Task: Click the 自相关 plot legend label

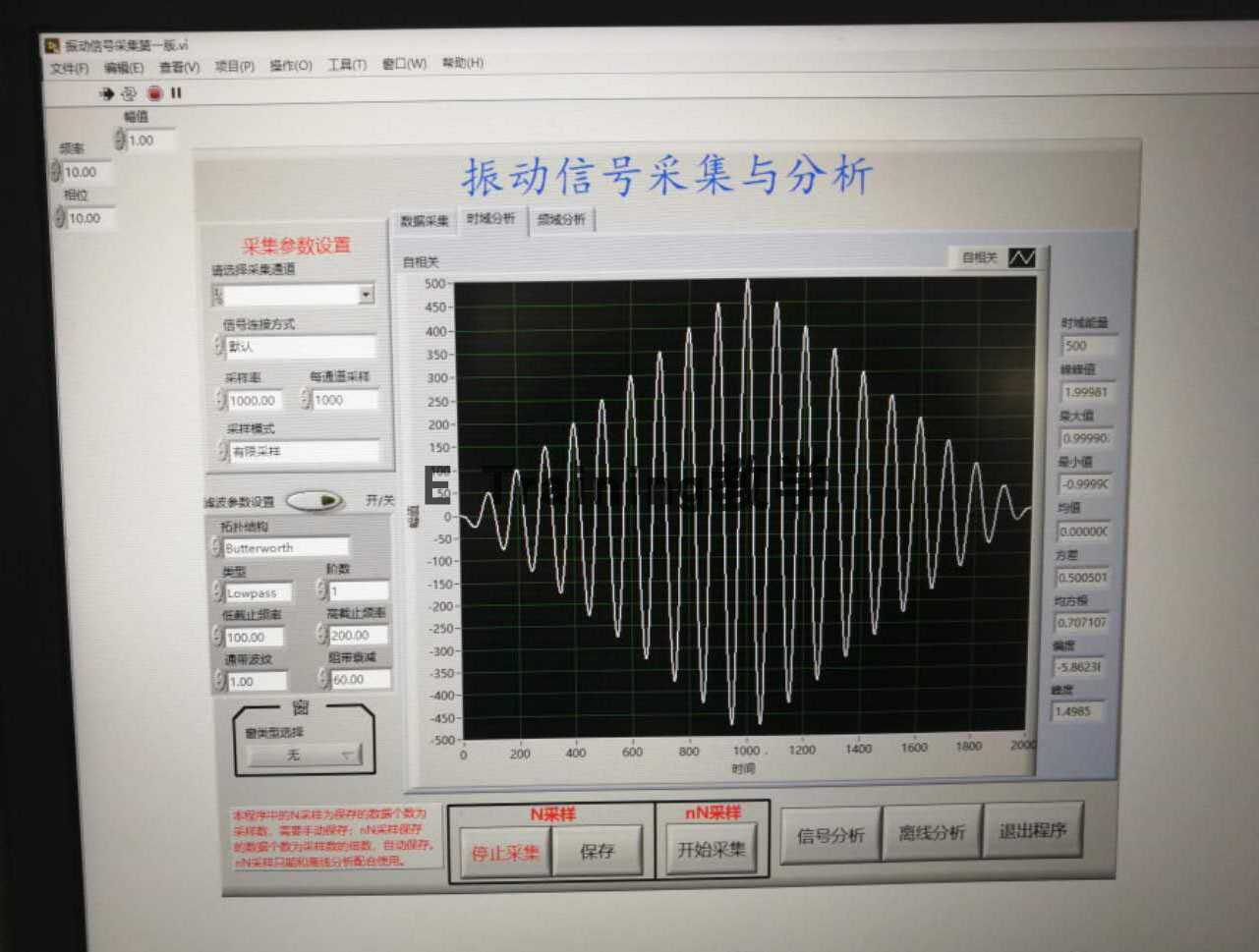Action: click(979, 257)
